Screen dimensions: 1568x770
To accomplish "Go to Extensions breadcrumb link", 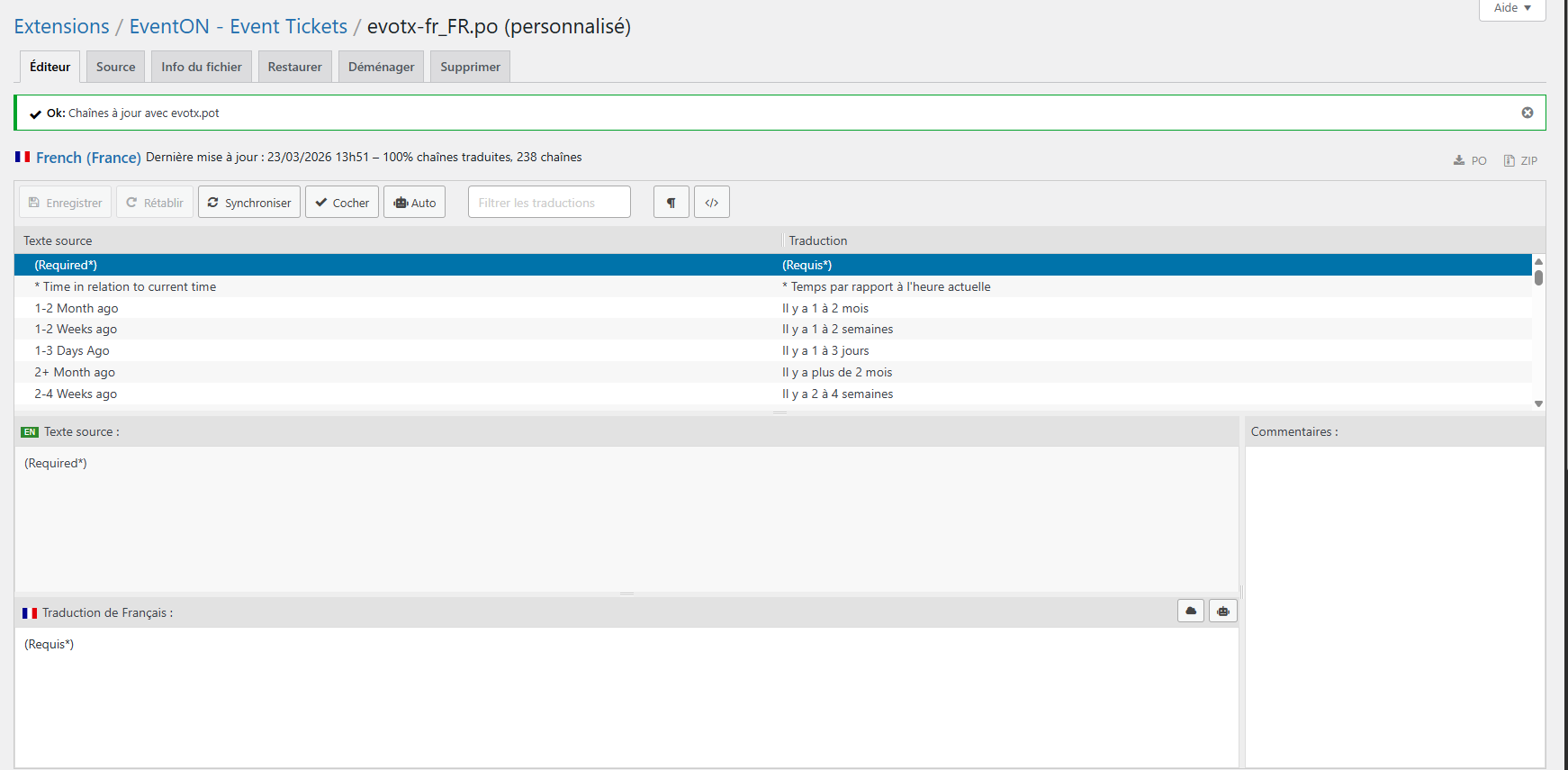I will (61, 27).
